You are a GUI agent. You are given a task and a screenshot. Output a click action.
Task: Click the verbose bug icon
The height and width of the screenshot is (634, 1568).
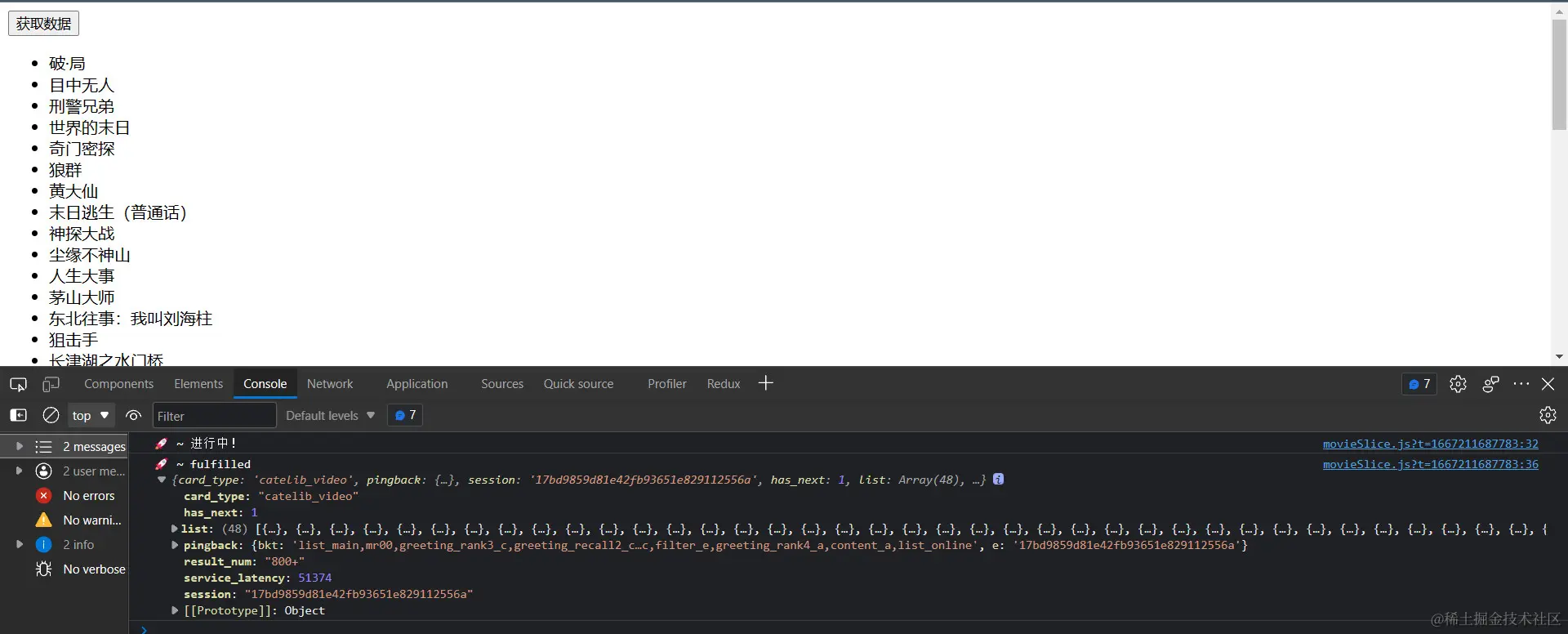pyautogui.click(x=44, y=569)
